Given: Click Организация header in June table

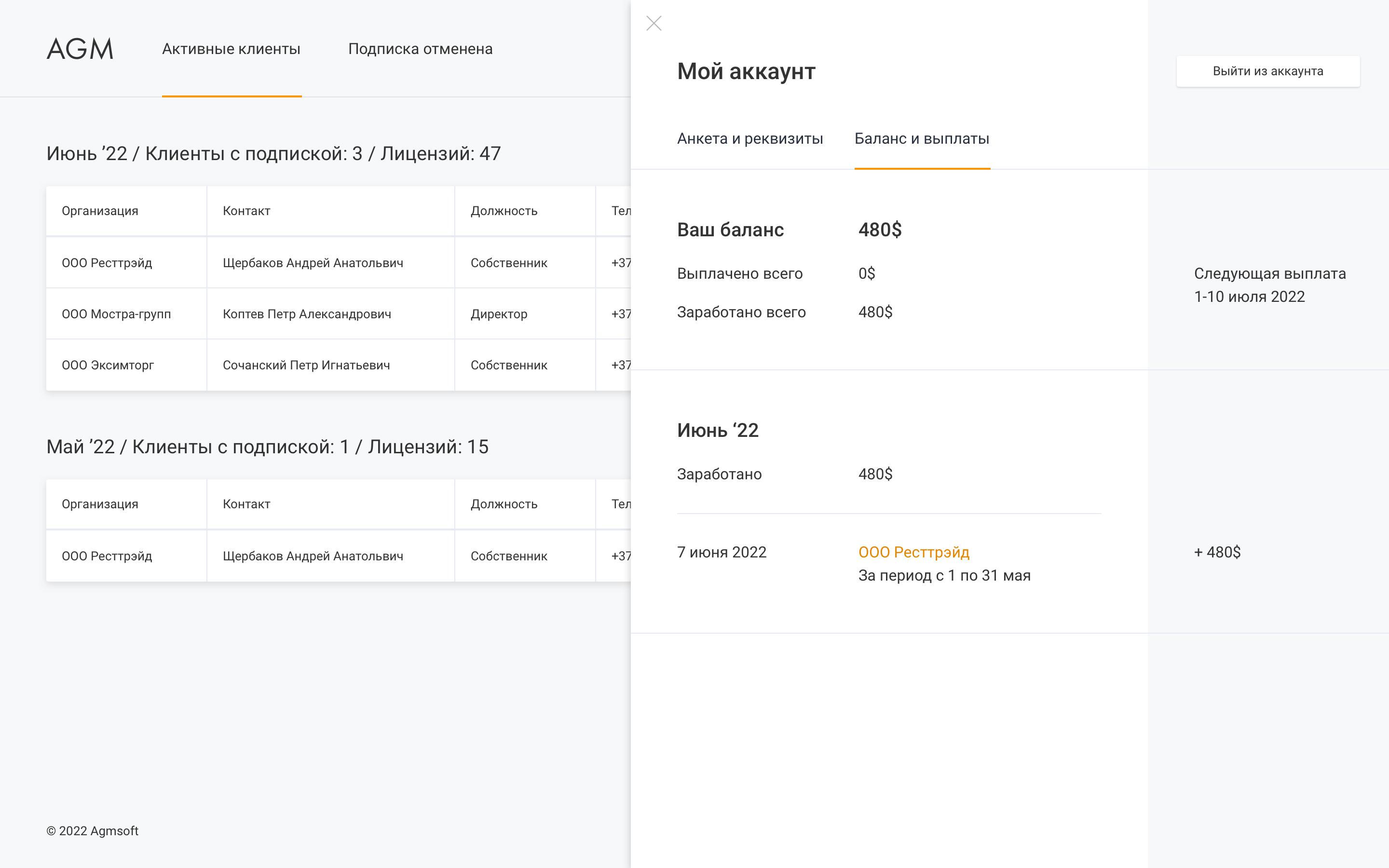Looking at the screenshot, I should pyautogui.click(x=100, y=211).
